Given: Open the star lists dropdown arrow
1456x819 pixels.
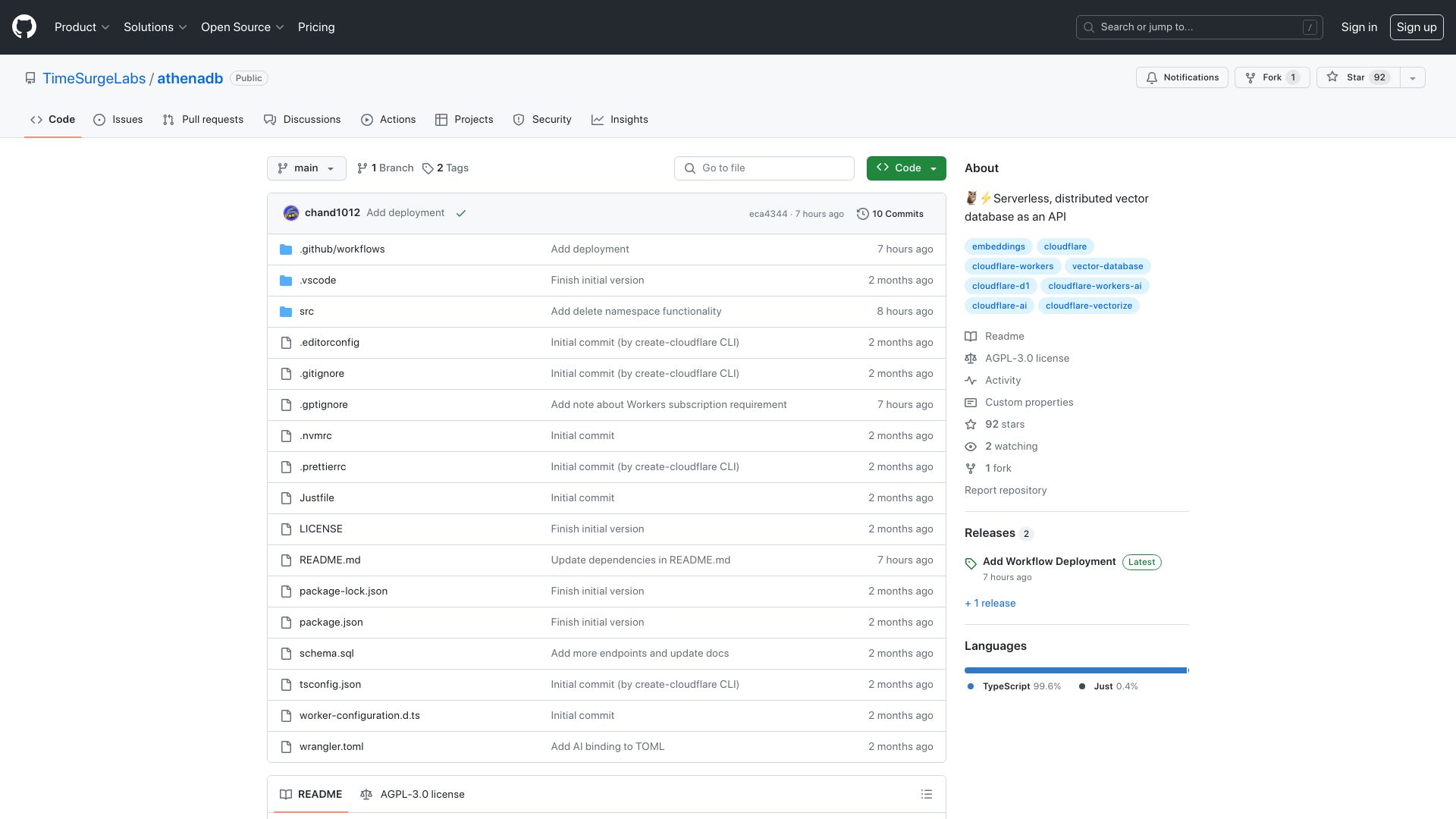Looking at the screenshot, I should click(x=1412, y=77).
